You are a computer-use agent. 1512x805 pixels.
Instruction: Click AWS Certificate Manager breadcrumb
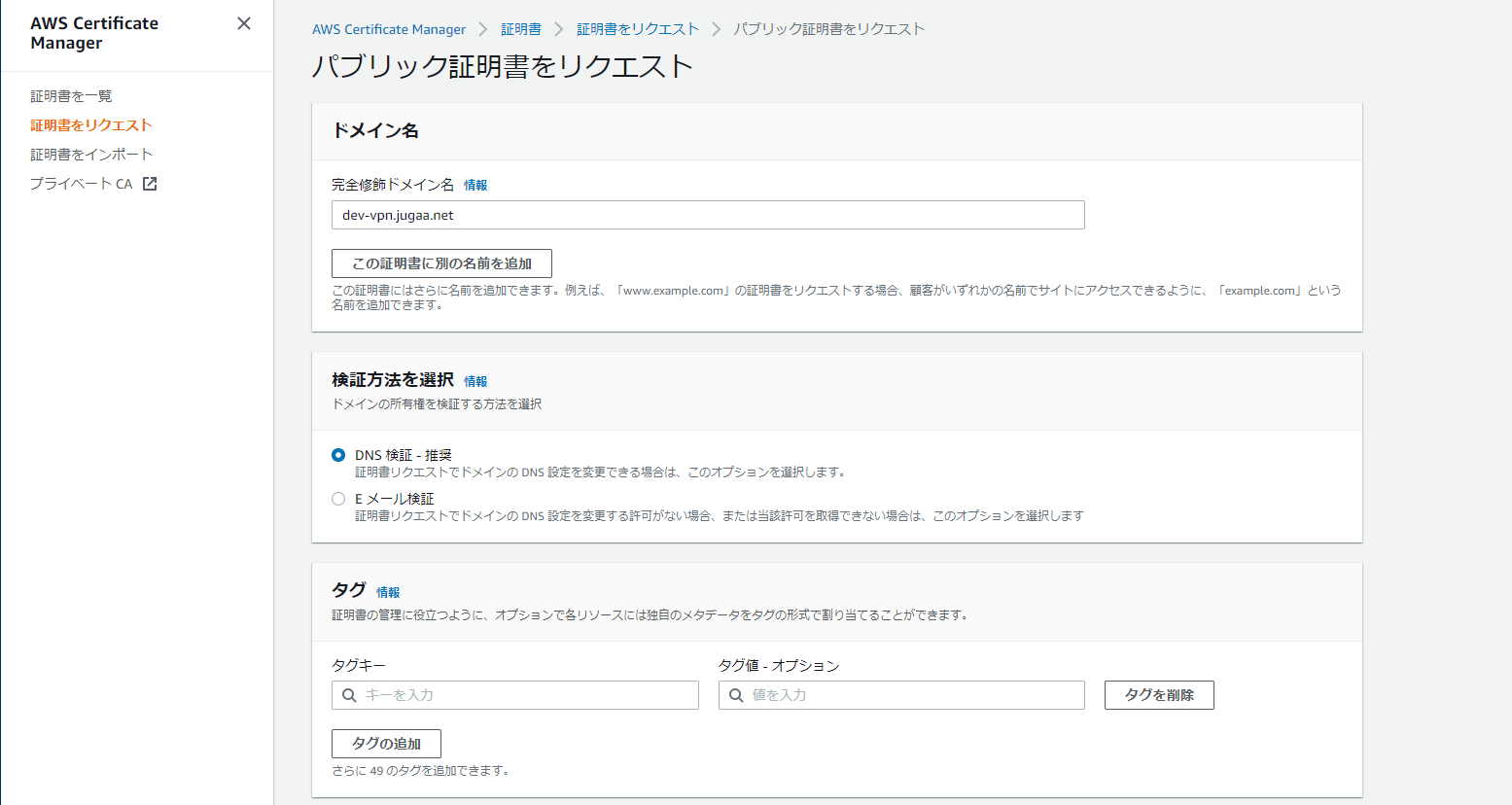point(389,29)
